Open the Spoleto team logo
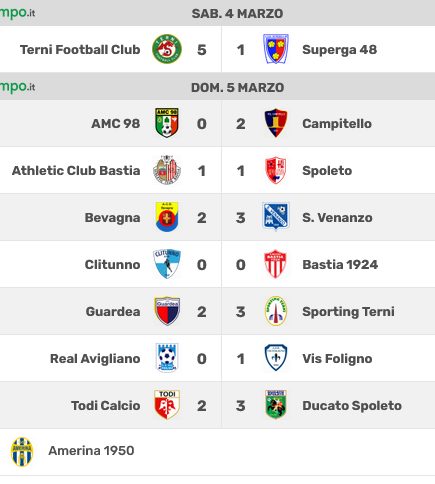The image size is (435, 484). 276,170
